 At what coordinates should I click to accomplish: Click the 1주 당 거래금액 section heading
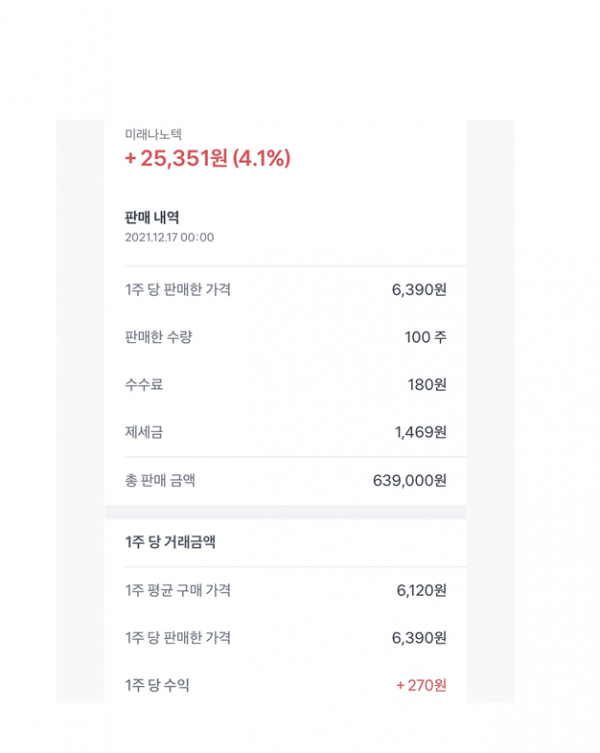(171, 542)
